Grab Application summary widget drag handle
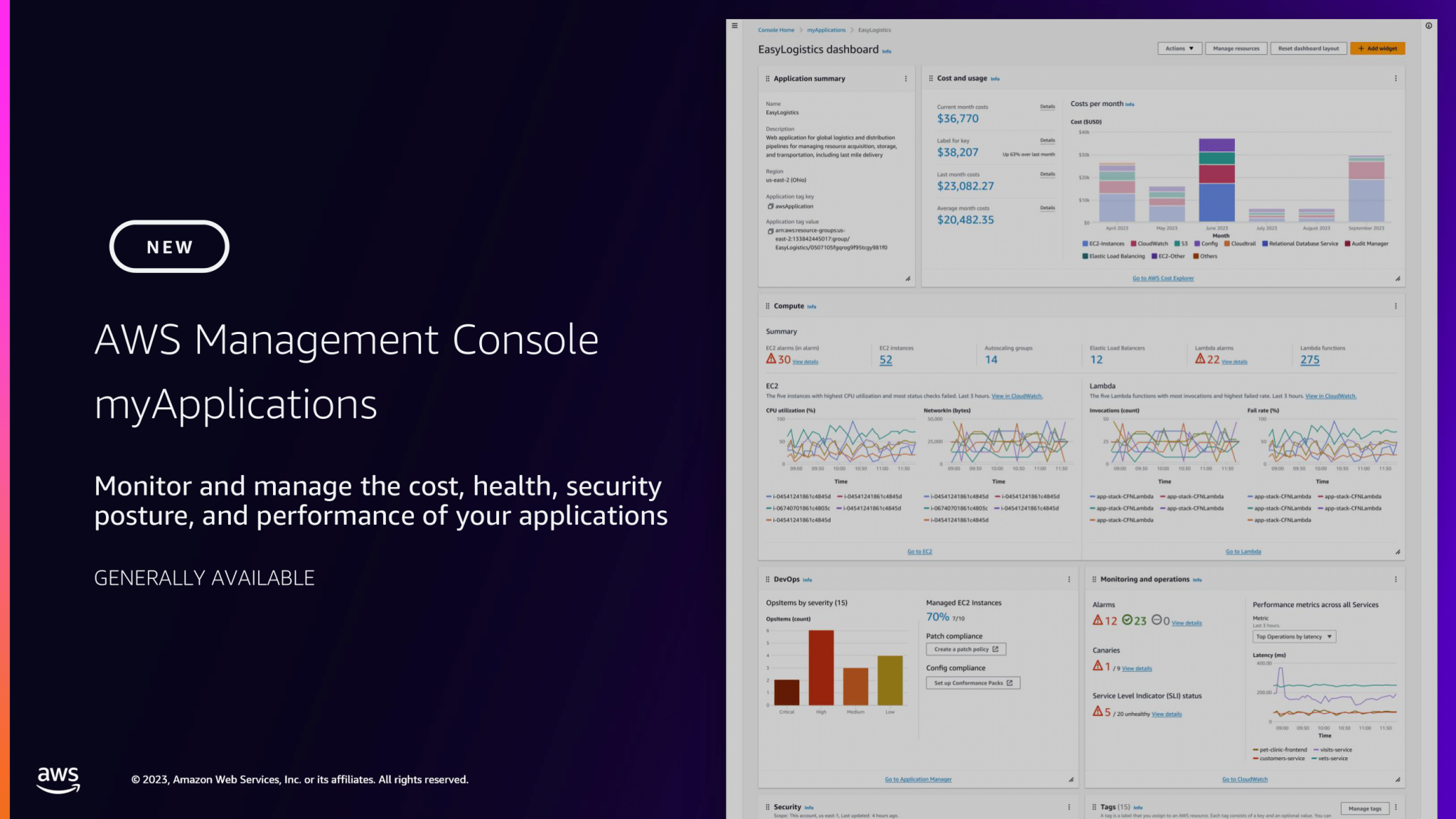The width and height of the screenshot is (1456, 819). (x=767, y=79)
